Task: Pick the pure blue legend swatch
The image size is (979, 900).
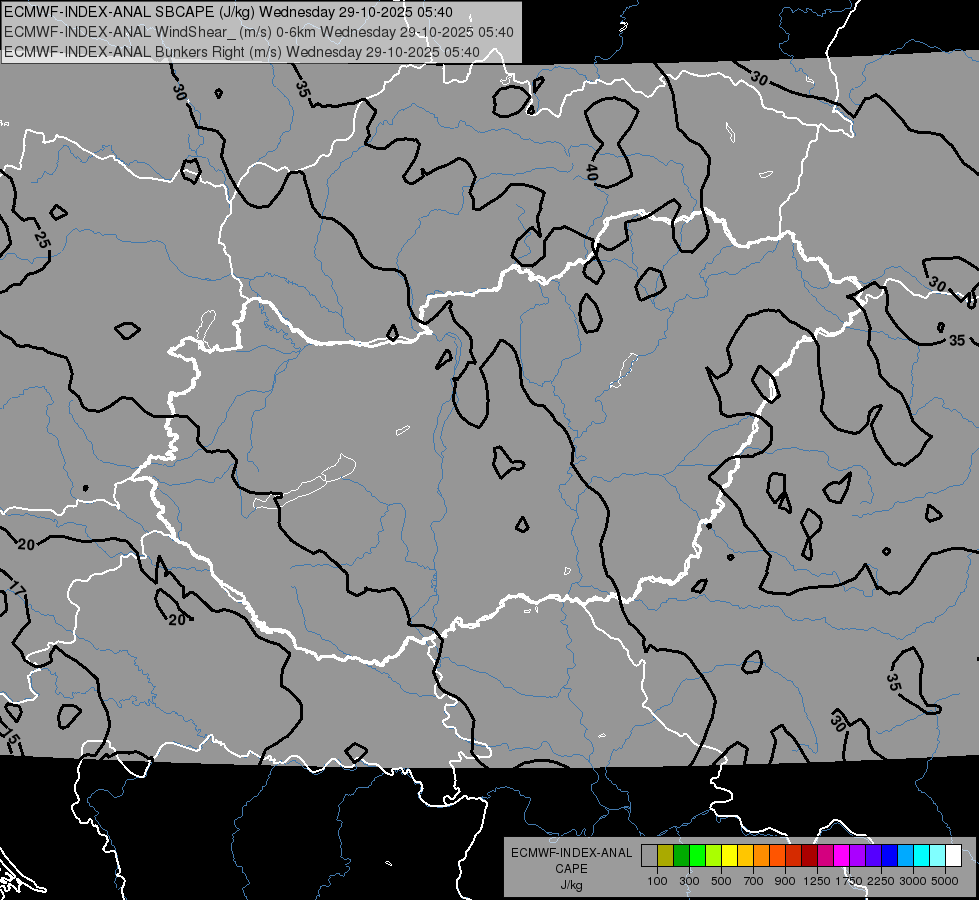Action: tap(889, 856)
